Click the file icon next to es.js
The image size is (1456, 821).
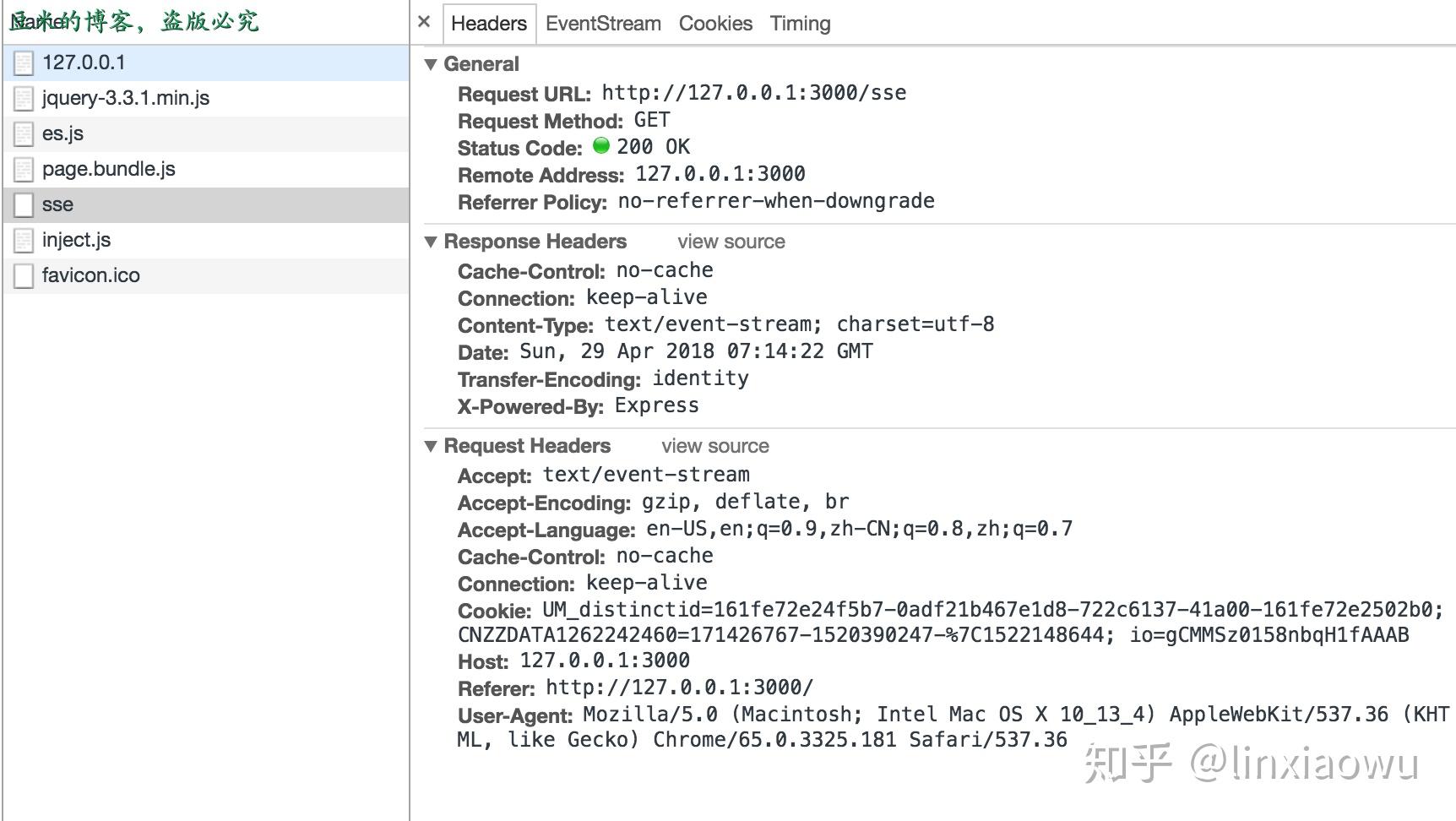23,133
